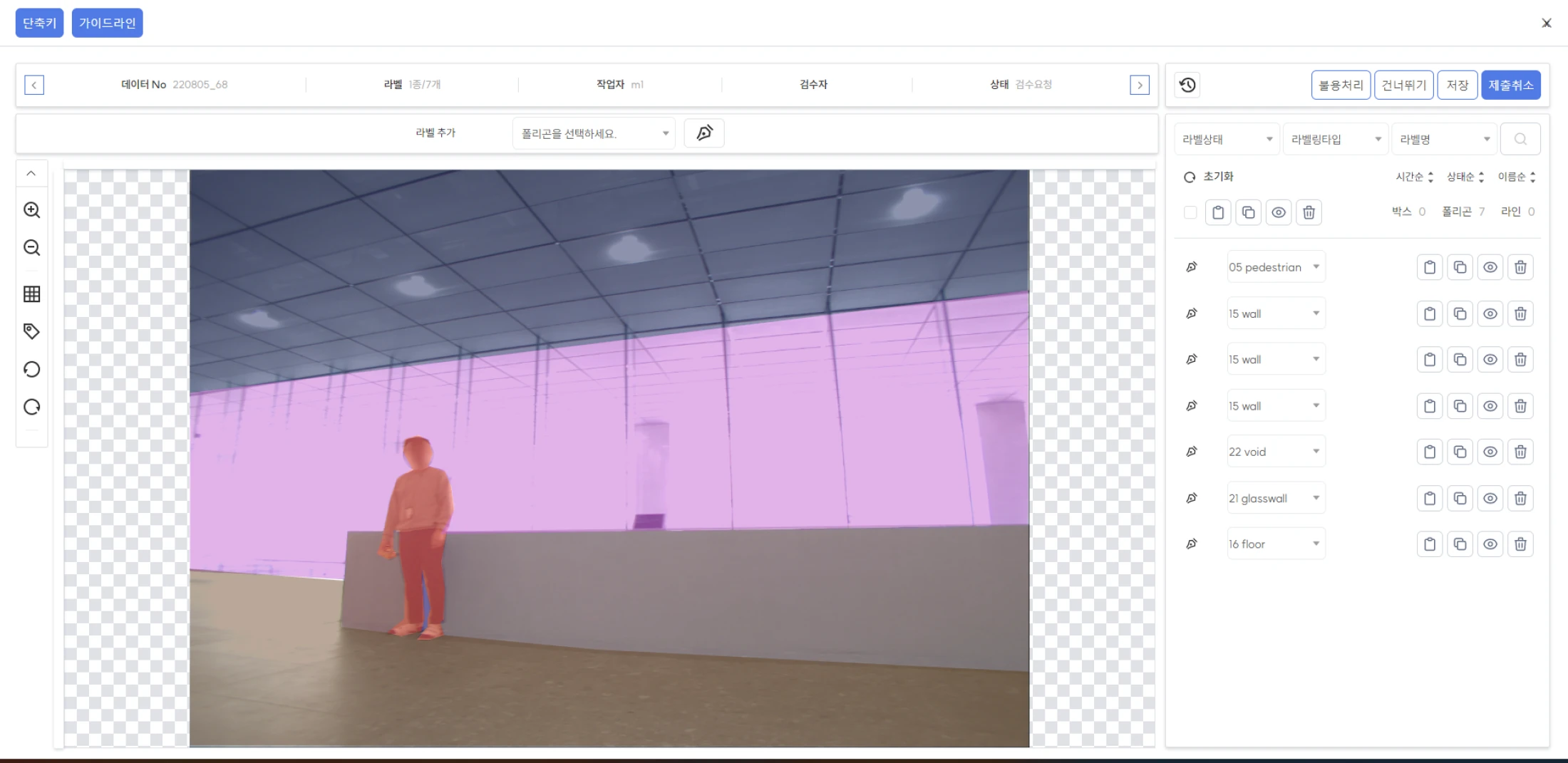Open the 16 floor class dropdown
The width and height of the screenshot is (1568, 763).
click(x=1276, y=544)
